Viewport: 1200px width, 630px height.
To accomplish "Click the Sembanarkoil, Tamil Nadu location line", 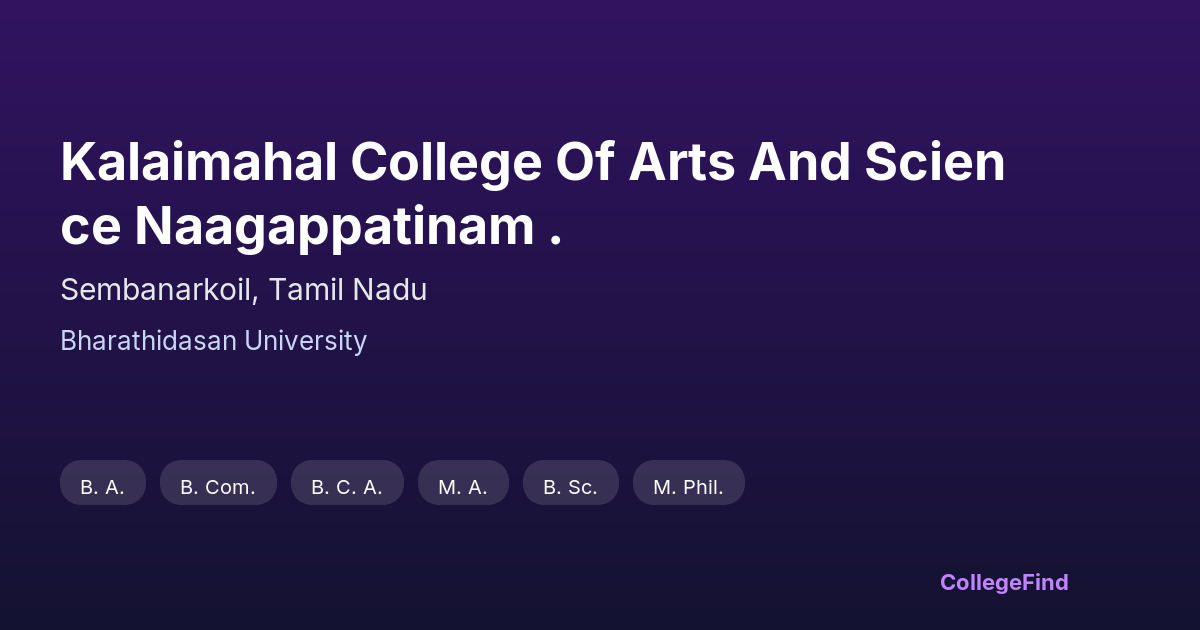I will [243, 290].
